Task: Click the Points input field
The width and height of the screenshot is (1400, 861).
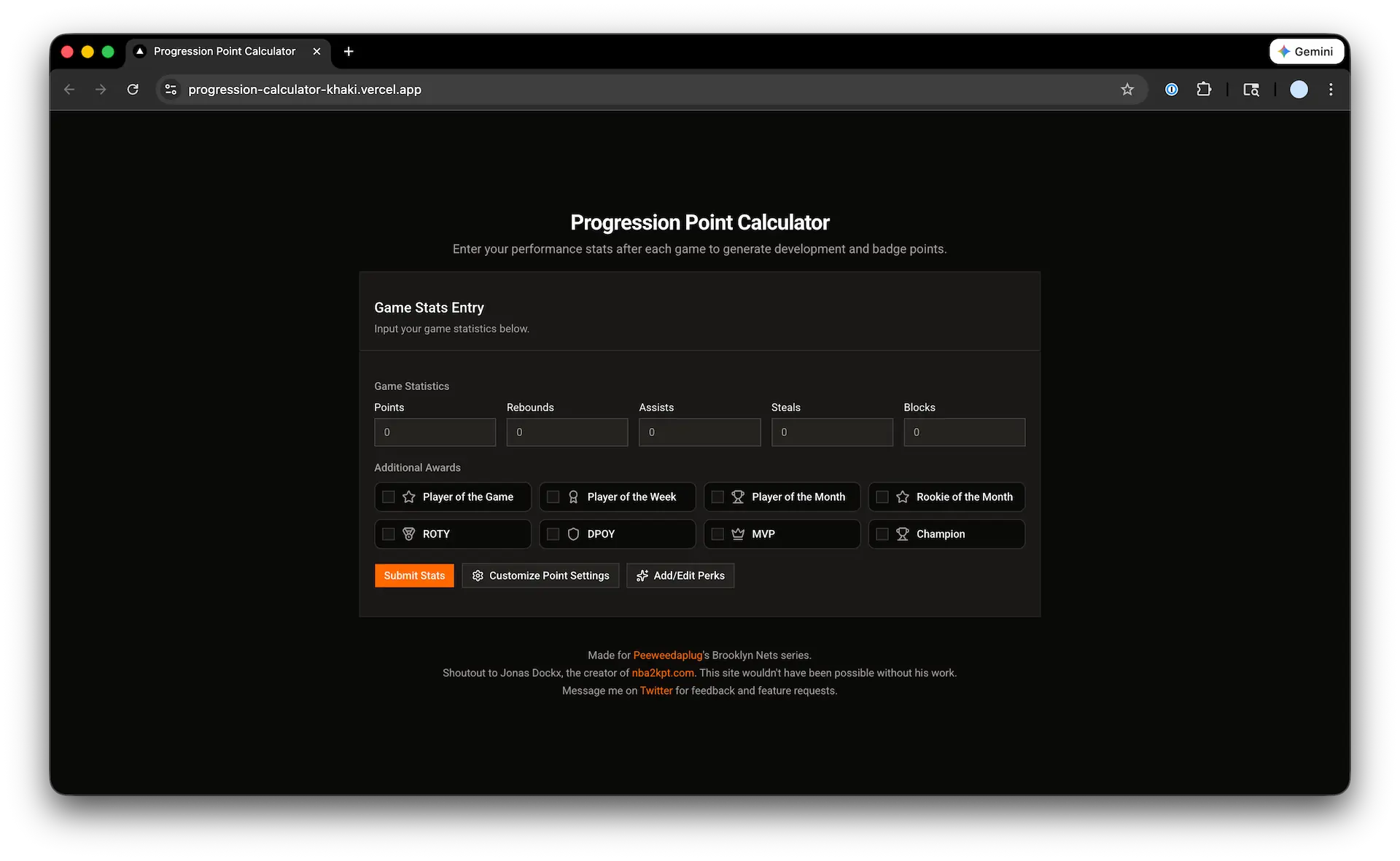Action: pos(435,432)
